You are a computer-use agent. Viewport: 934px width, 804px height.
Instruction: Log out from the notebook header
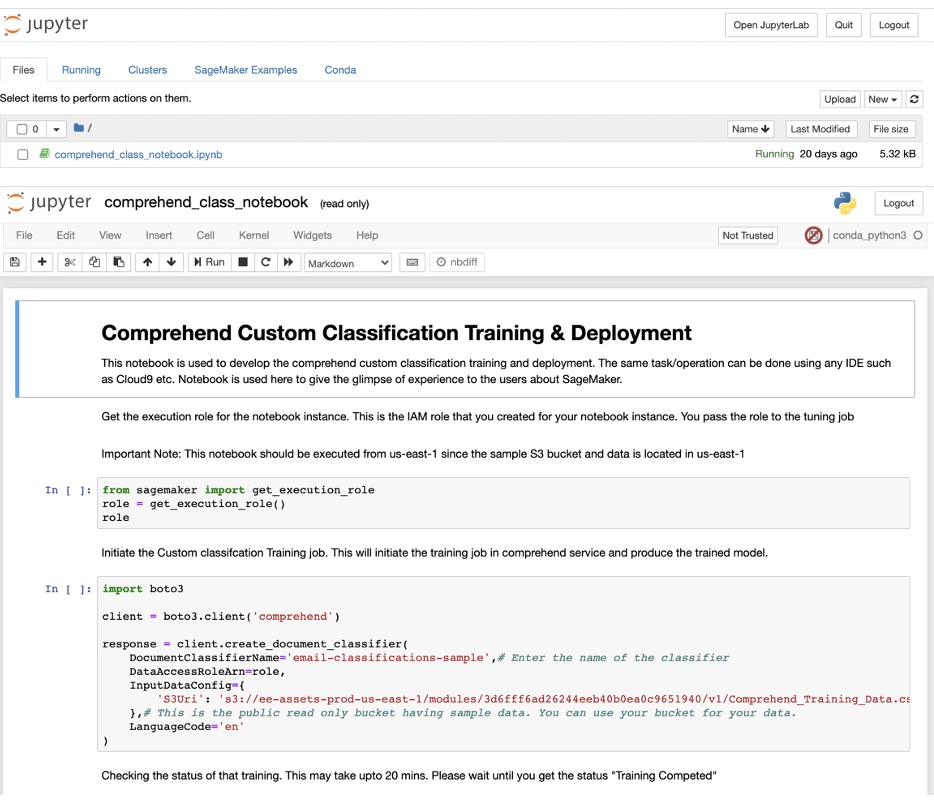pyautogui.click(x=898, y=203)
